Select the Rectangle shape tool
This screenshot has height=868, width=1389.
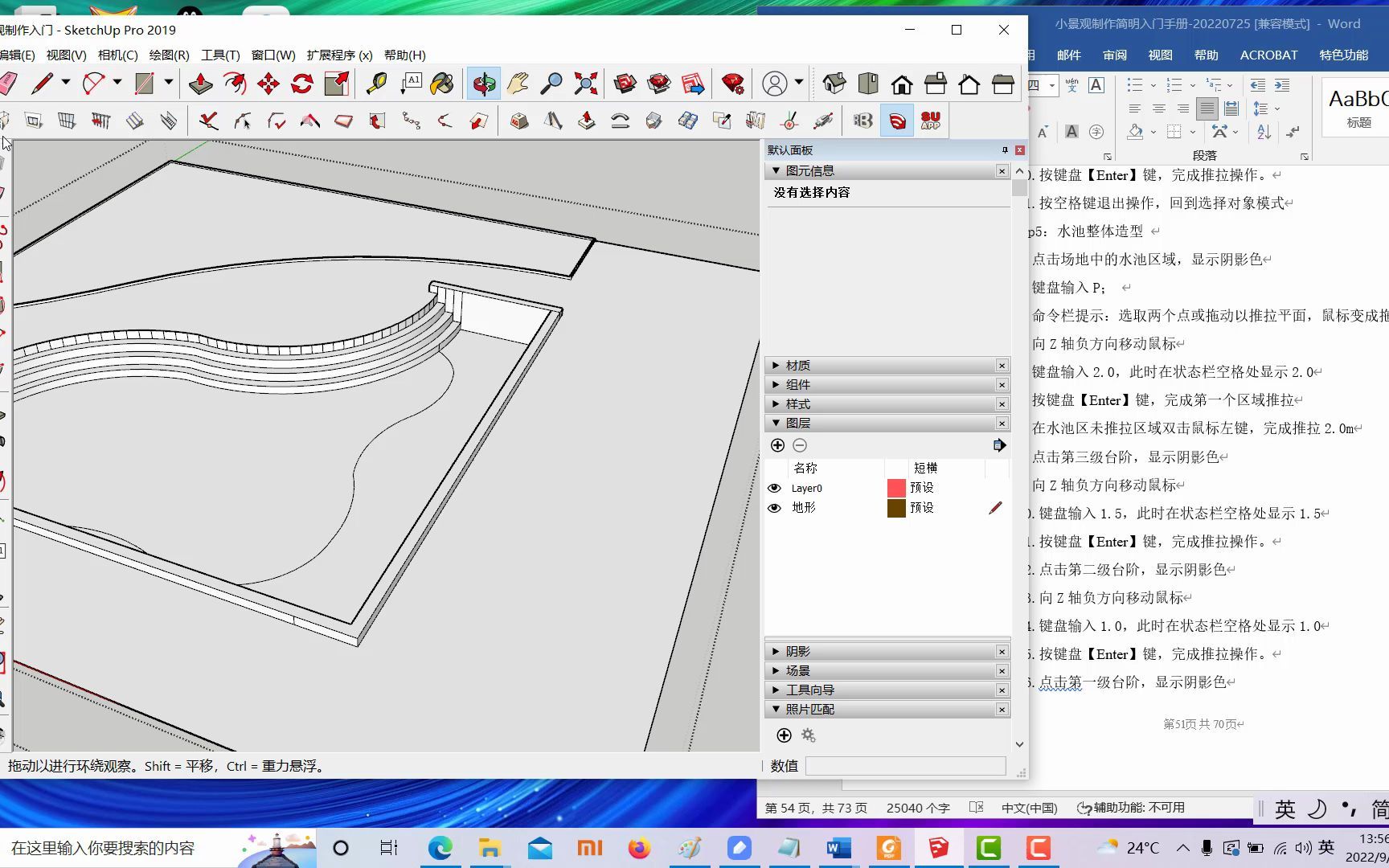click(144, 83)
